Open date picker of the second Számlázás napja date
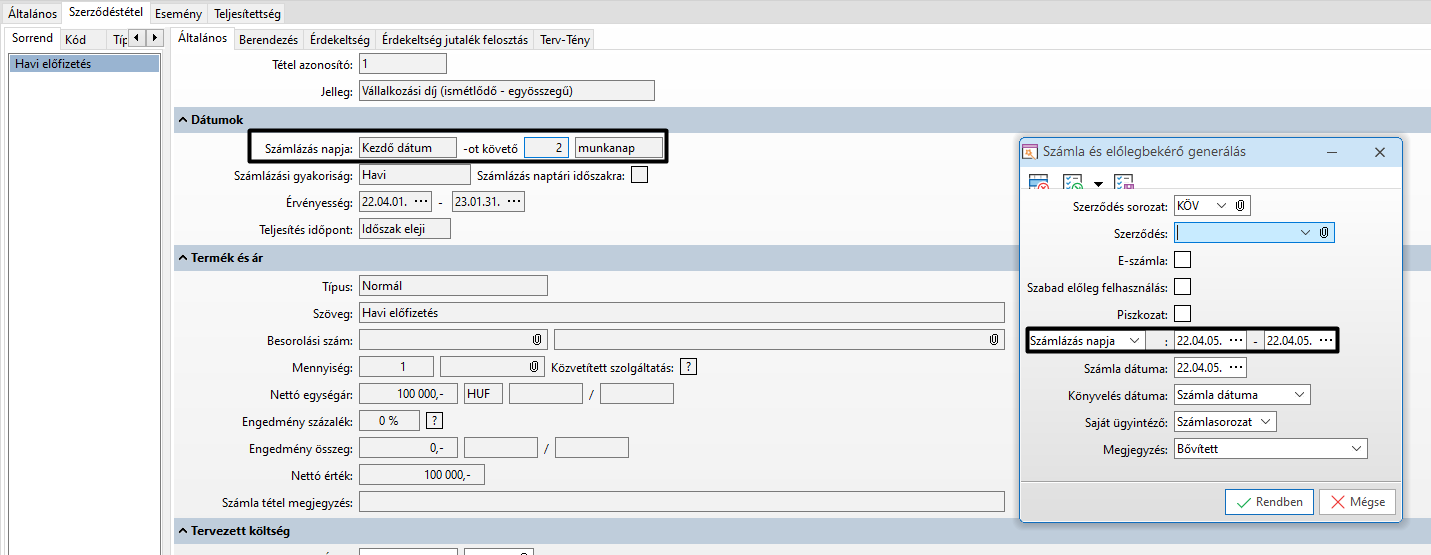Image resolution: width=1431 pixels, height=555 pixels. point(1326,340)
